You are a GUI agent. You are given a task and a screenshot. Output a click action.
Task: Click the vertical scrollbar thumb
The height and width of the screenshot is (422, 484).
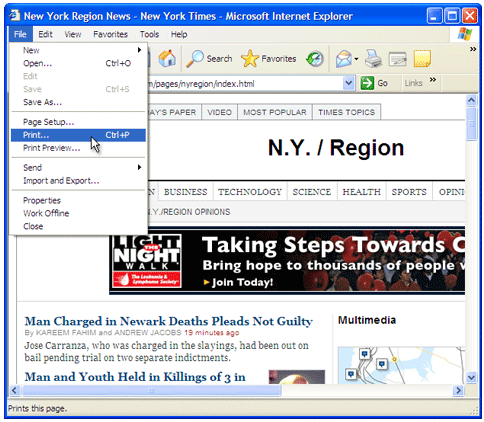pyautogui.click(x=471, y=124)
